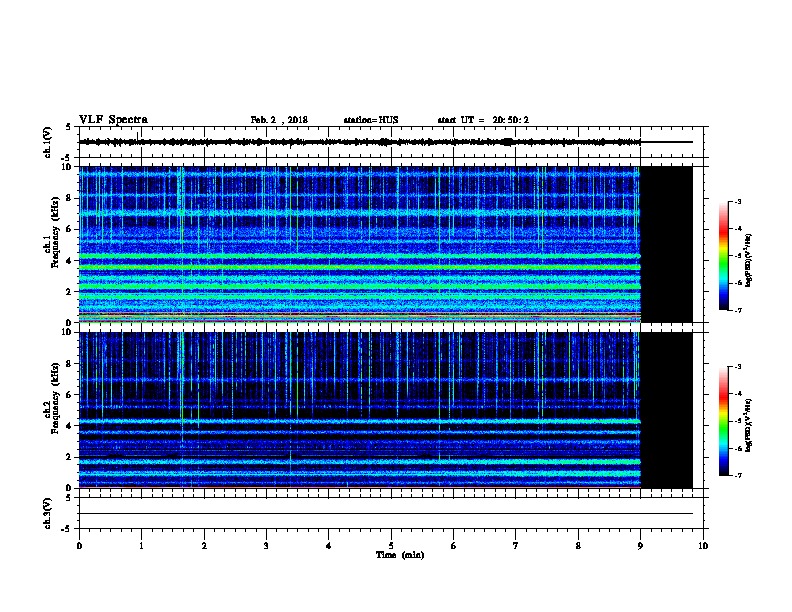Click the time axis tick label "1"
This screenshot has width=792, height=612.
click(141, 546)
